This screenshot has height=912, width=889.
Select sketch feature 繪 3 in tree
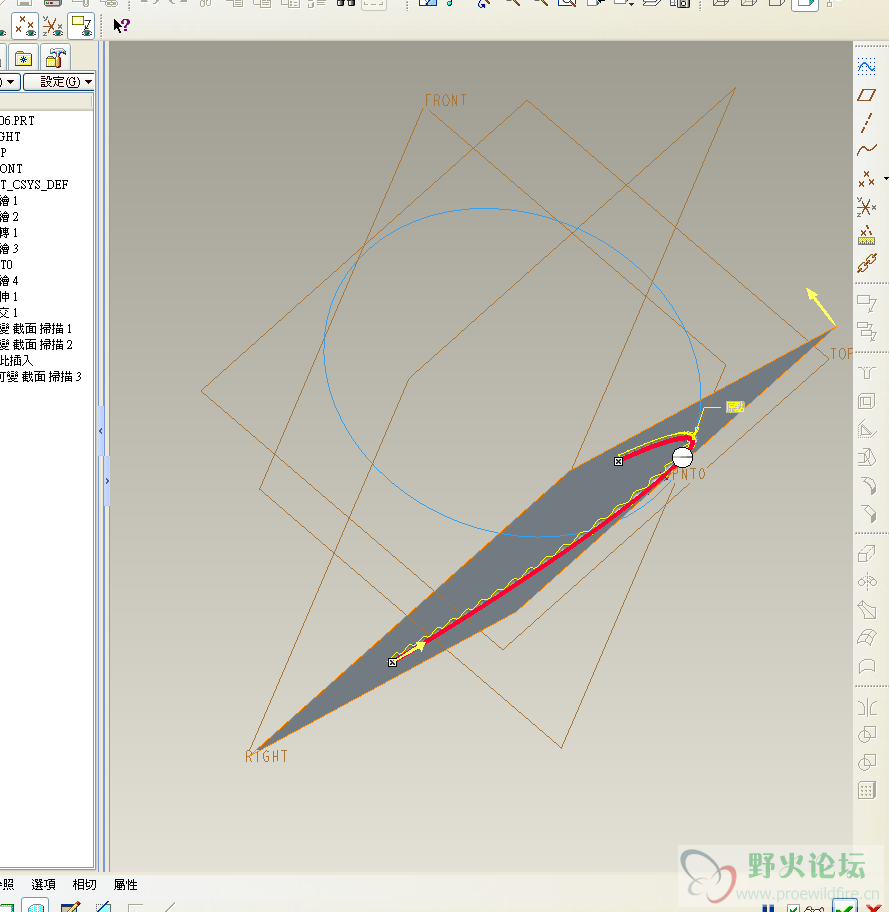coord(9,249)
